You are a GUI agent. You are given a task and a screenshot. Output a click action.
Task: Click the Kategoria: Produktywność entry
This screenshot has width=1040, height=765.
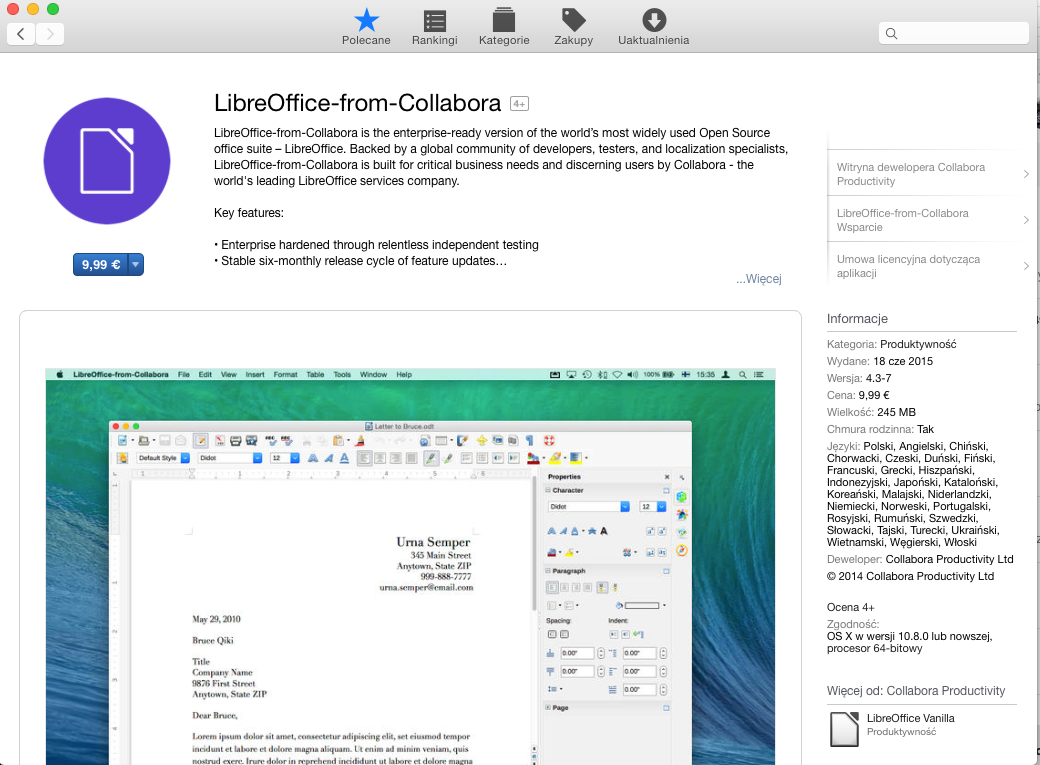(891, 344)
